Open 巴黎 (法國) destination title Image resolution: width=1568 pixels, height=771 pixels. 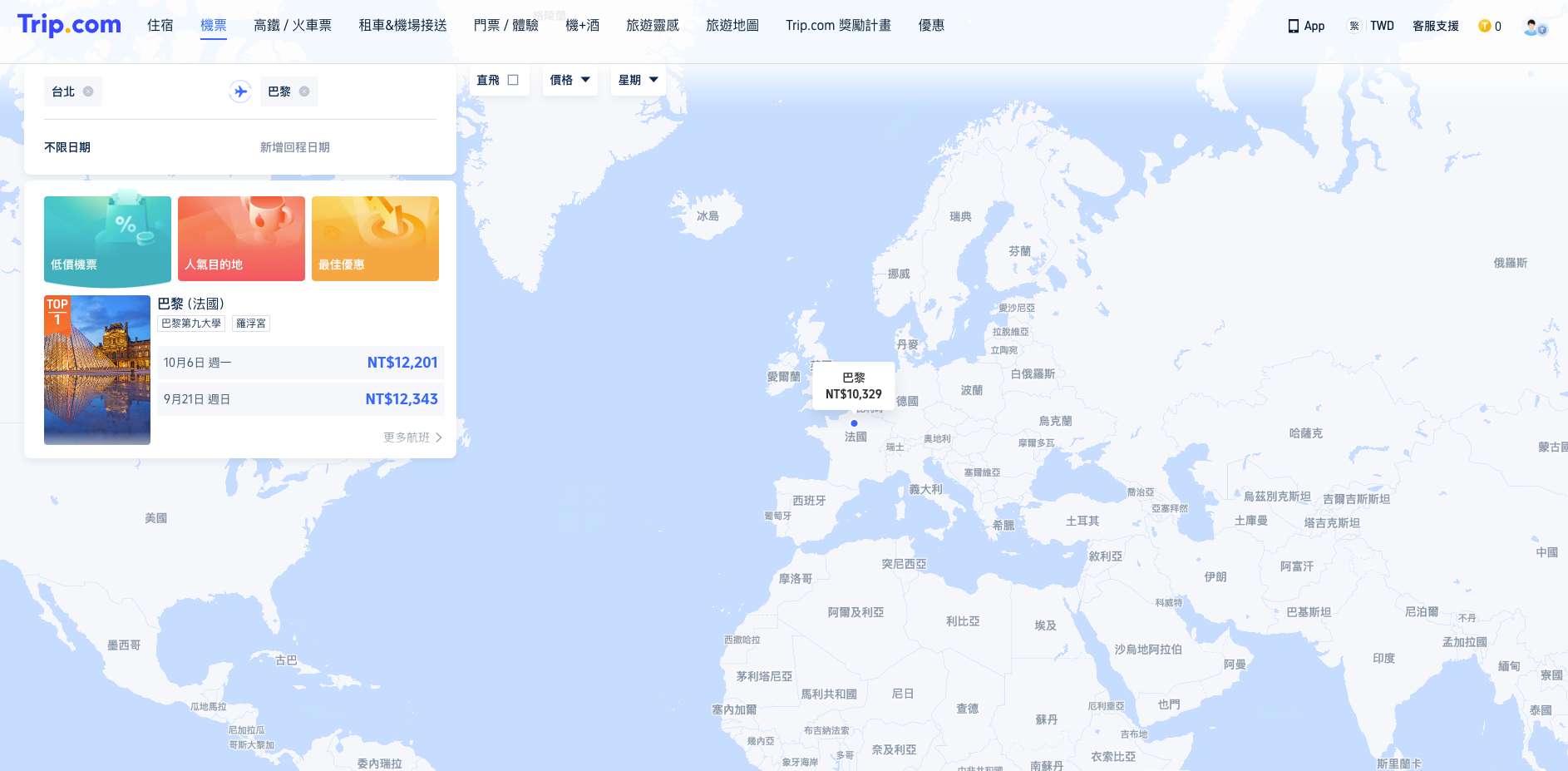[190, 304]
